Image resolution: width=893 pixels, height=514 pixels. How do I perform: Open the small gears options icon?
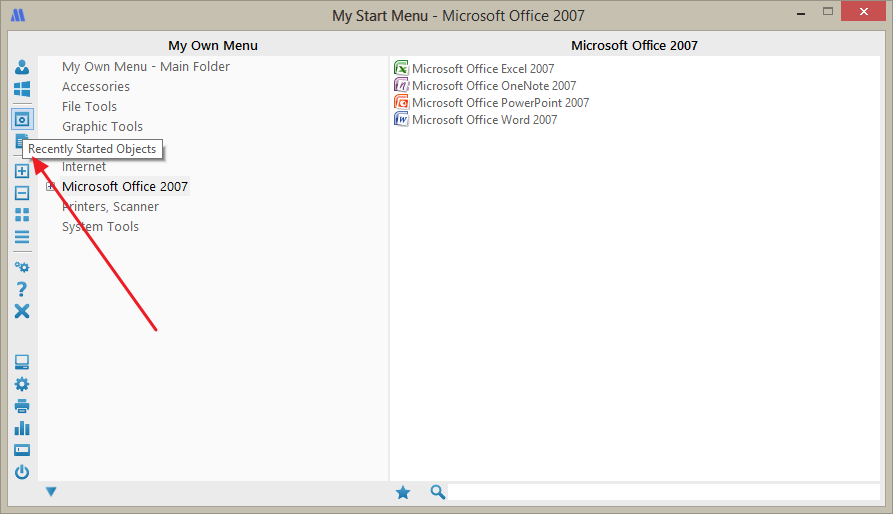click(22, 267)
